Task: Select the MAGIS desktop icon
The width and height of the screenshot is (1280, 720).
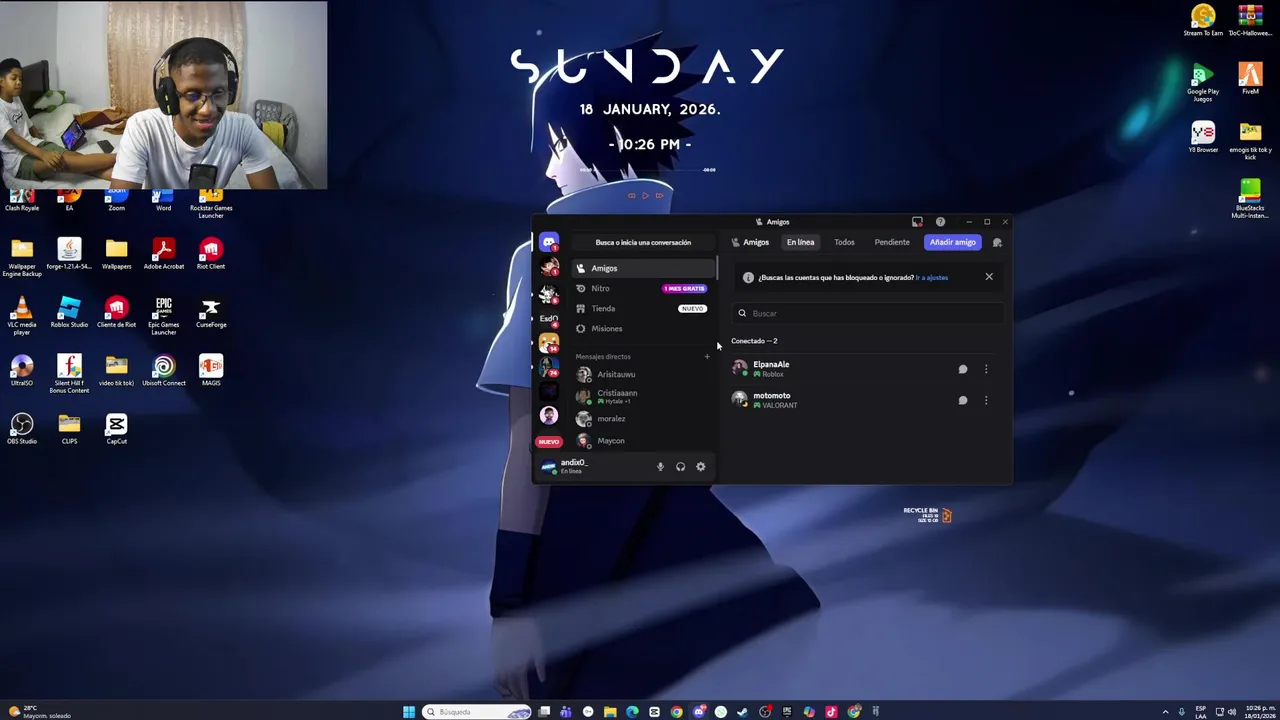Action: [x=211, y=370]
